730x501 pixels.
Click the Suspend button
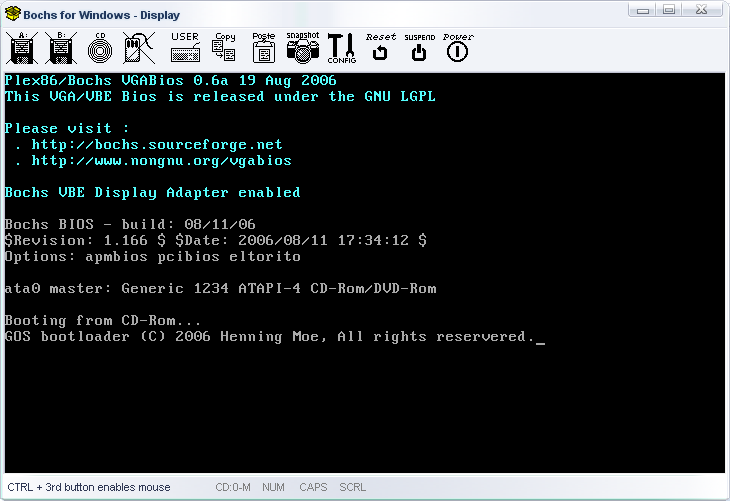[419, 47]
